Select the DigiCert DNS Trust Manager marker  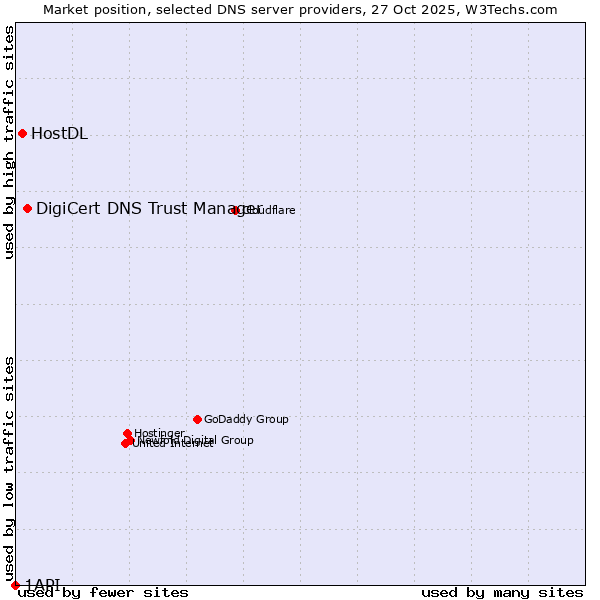(x=28, y=208)
